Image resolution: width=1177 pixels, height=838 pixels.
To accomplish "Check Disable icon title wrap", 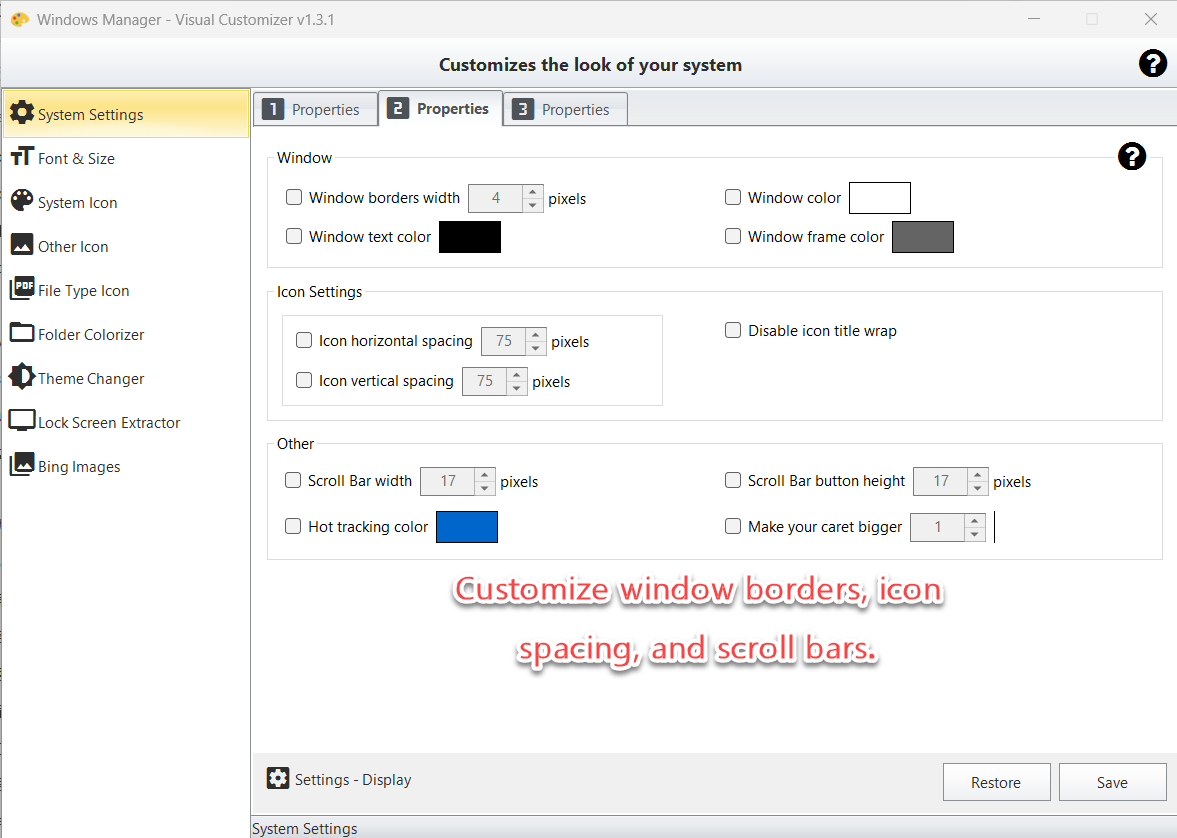I will pyautogui.click(x=733, y=330).
